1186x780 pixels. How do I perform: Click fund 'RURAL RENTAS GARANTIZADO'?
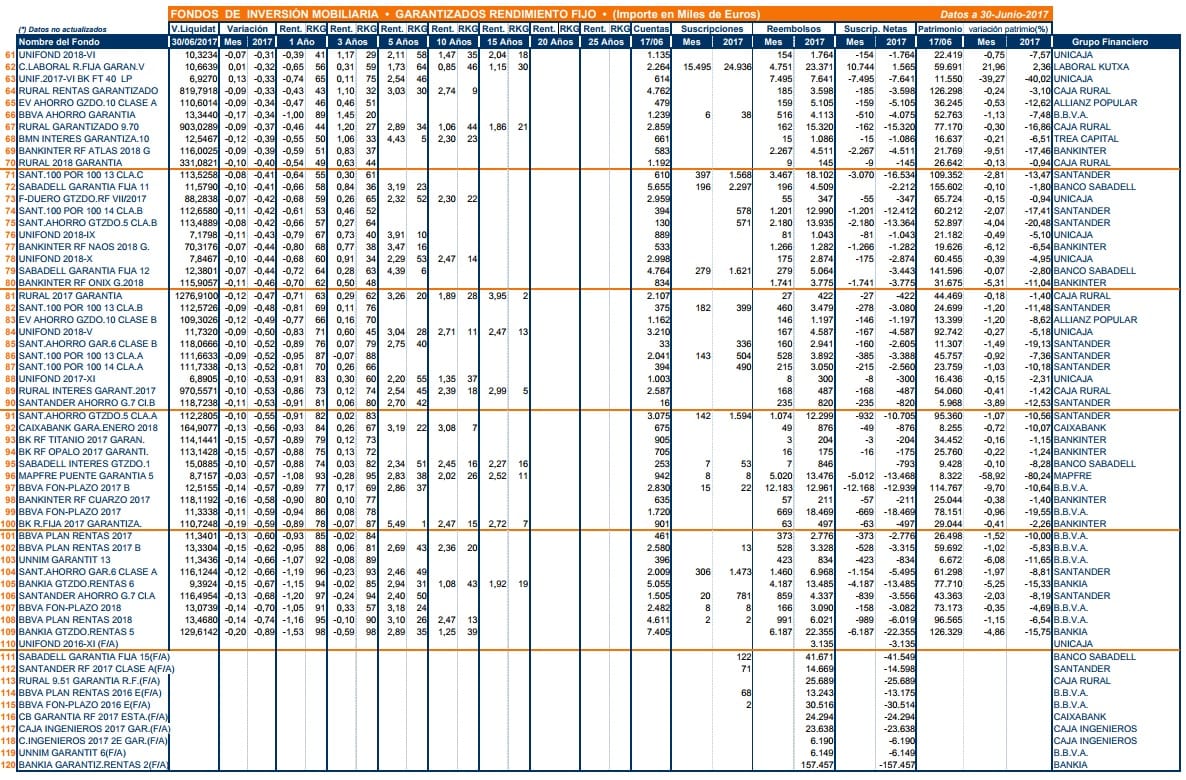point(88,91)
